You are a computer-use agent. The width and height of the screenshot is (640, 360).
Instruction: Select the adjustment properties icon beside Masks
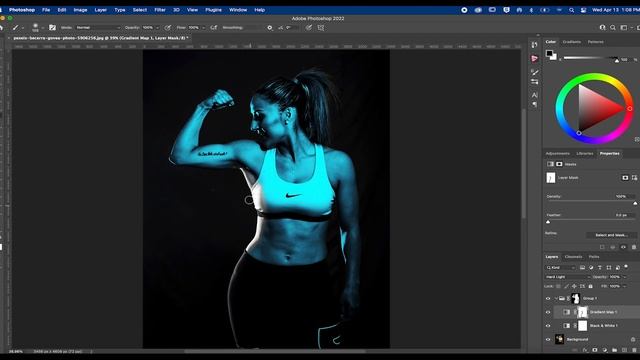[550, 164]
